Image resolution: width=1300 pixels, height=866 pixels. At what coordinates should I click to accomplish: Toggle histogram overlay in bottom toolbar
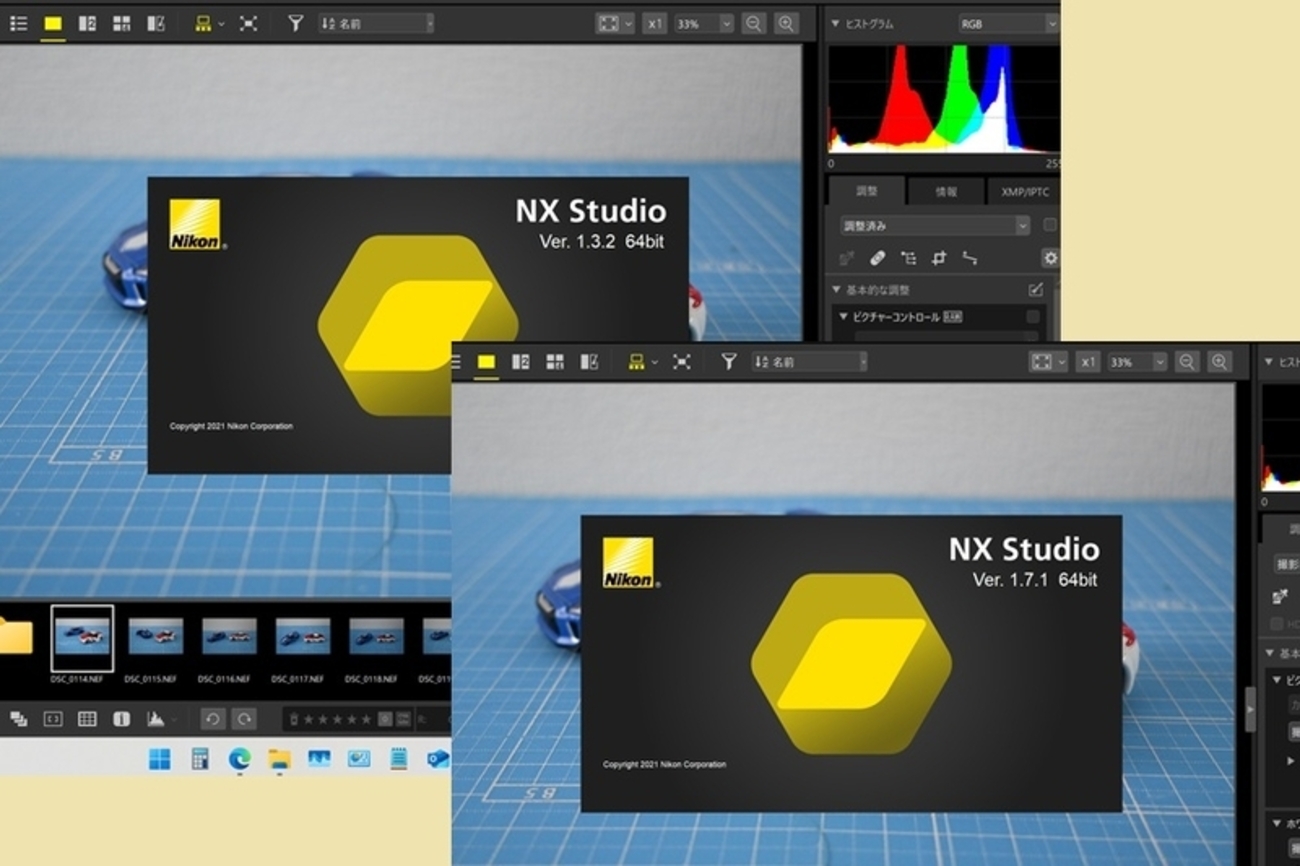(x=155, y=719)
